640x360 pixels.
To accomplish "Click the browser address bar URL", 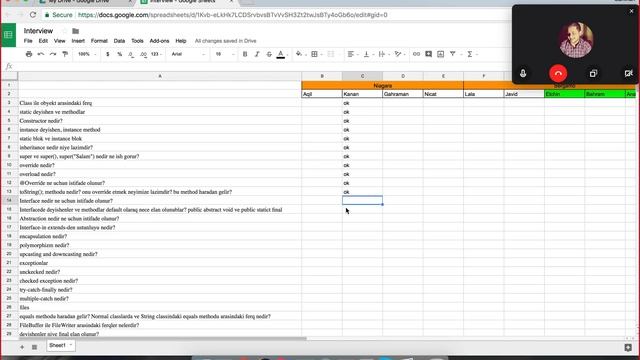I will click(x=233, y=15).
